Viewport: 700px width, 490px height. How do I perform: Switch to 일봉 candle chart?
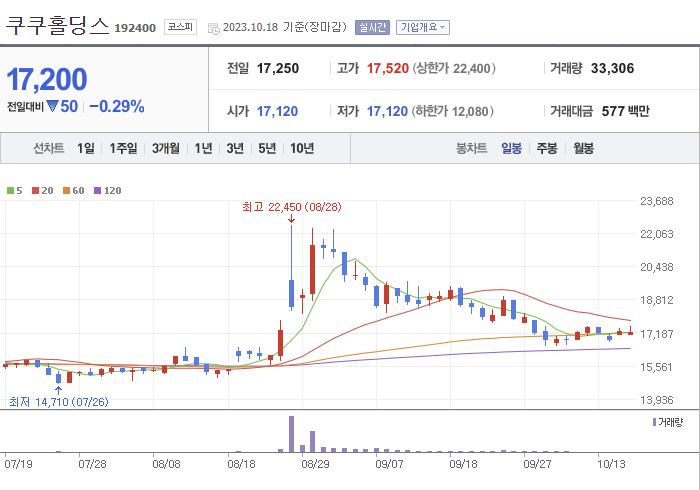click(x=511, y=148)
